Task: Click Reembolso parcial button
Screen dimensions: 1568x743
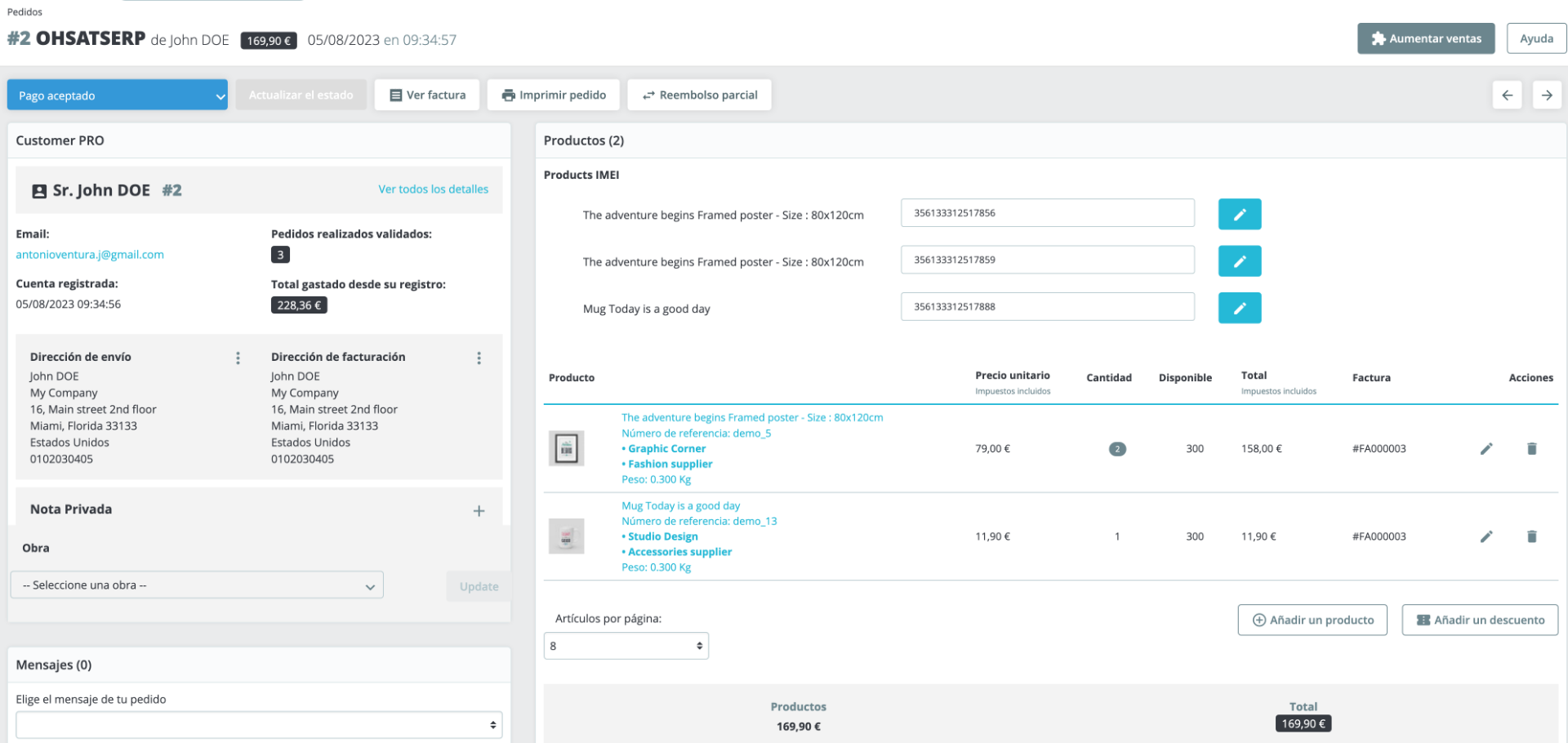Action: (x=699, y=95)
